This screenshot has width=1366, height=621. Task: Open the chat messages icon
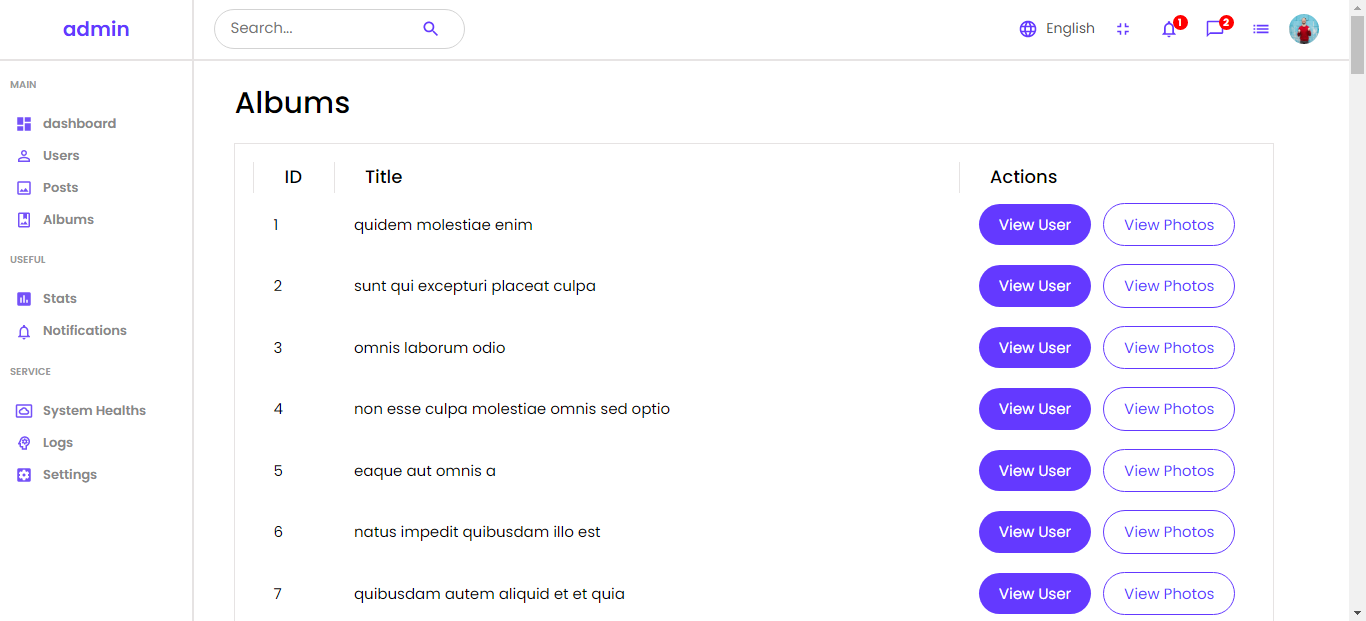pos(1215,29)
